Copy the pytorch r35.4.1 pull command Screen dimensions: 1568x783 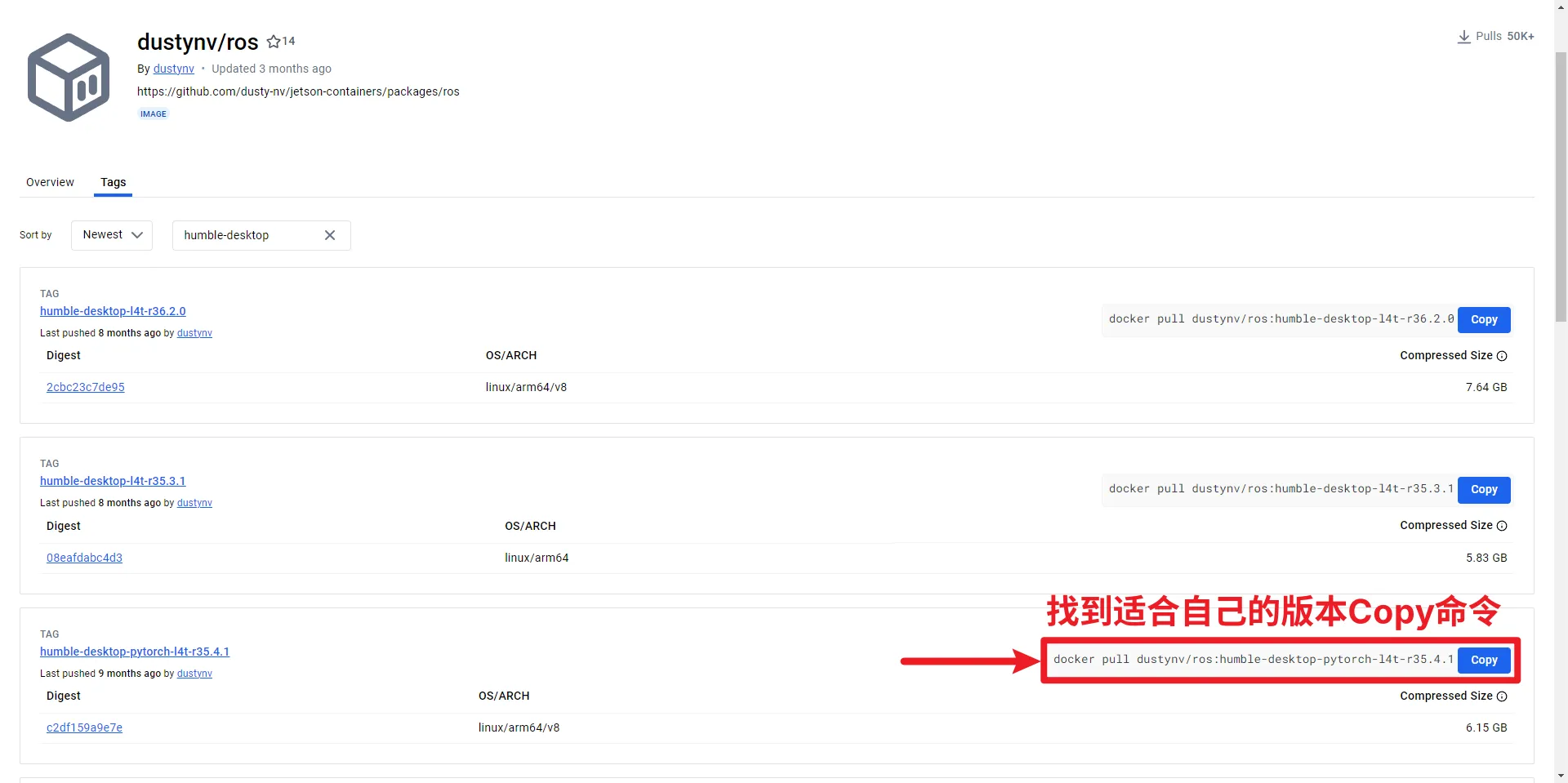pyautogui.click(x=1484, y=660)
